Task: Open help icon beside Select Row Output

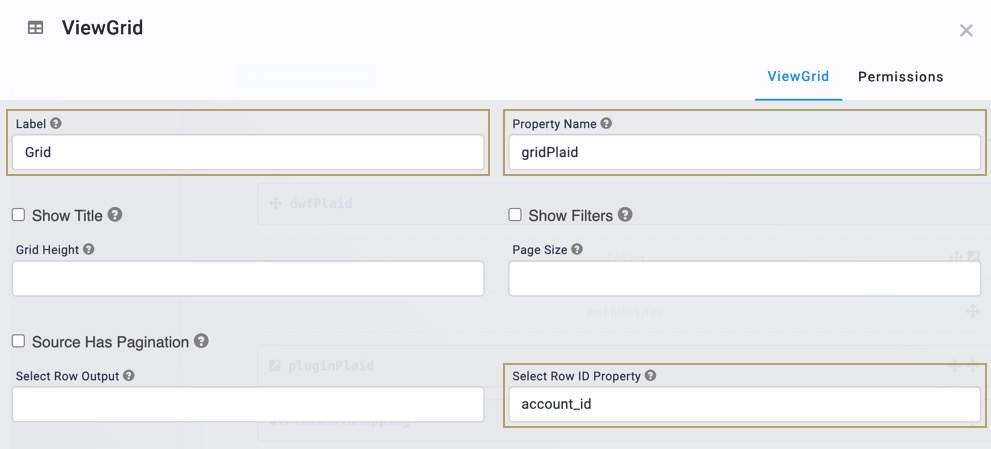Action: click(x=128, y=376)
